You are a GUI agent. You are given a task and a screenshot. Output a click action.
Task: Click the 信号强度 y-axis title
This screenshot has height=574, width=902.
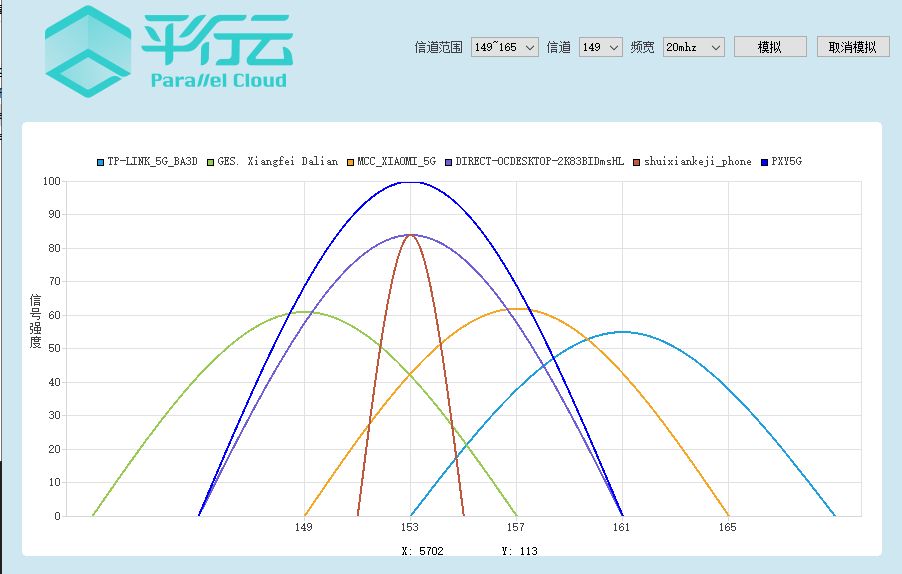(x=36, y=321)
